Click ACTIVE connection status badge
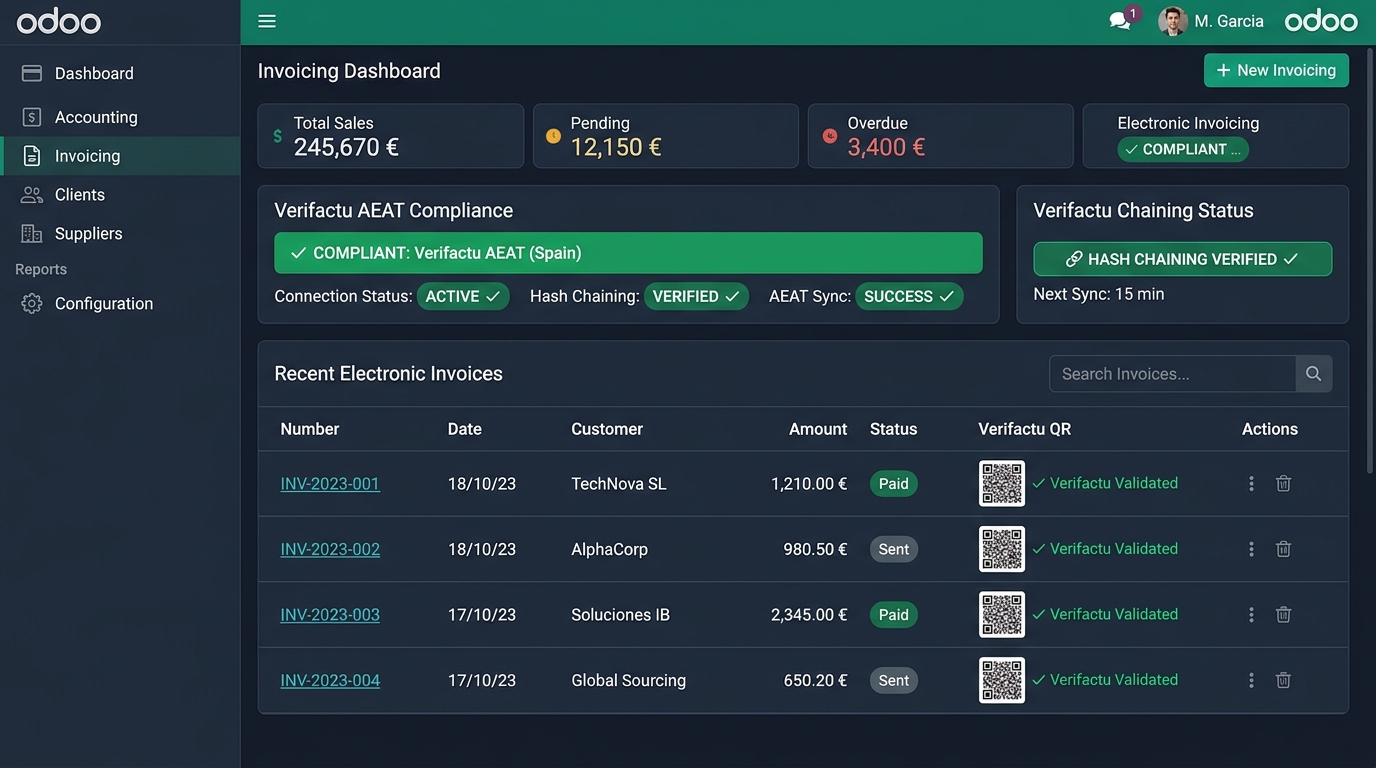 [x=463, y=297]
